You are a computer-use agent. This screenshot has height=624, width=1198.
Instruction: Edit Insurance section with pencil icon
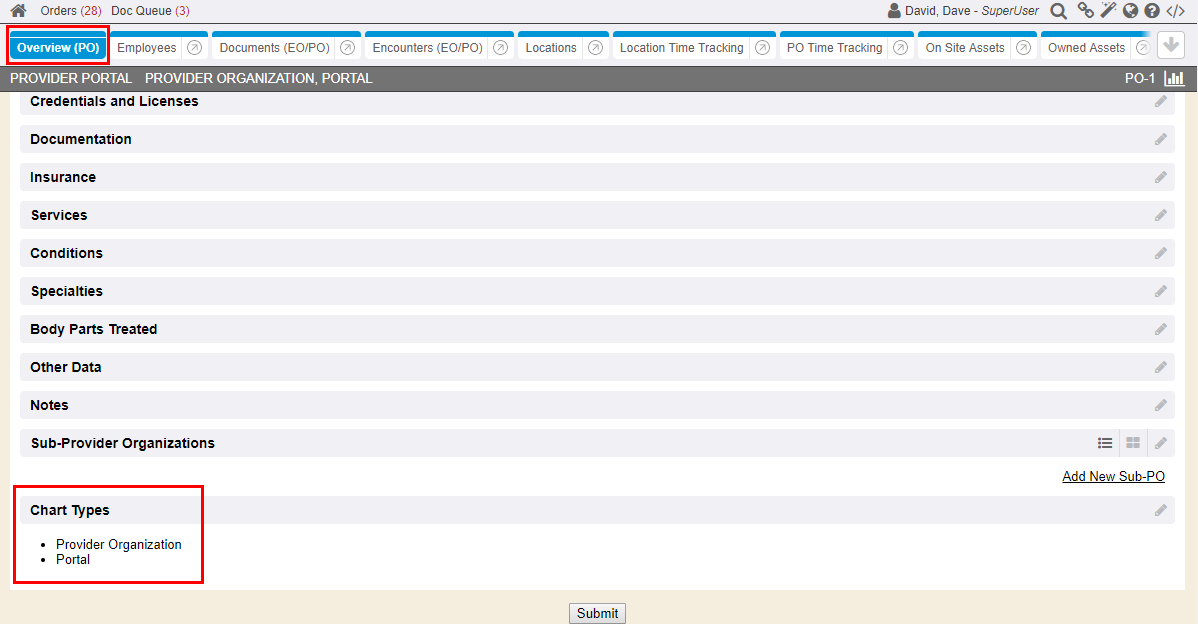click(1160, 177)
